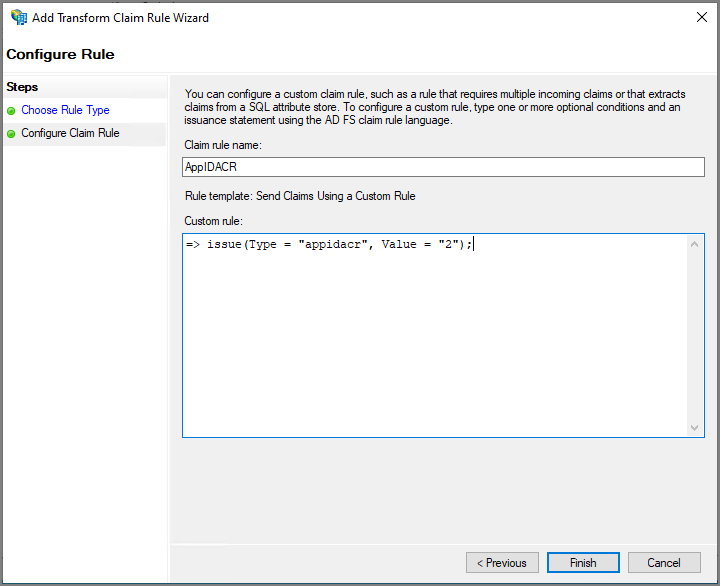The height and width of the screenshot is (586, 720).
Task: Click Finish to create the rule
Action: [x=583, y=563]
